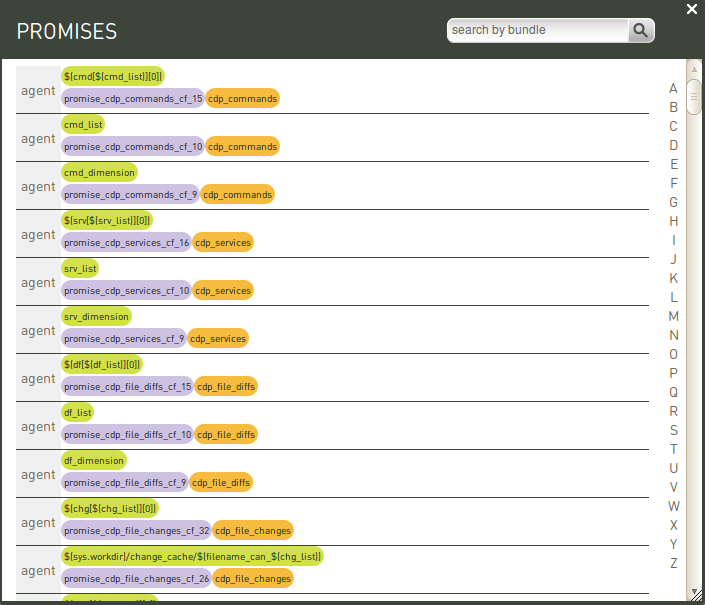Open promiser $(sys.workdir)/change_cache tag
This screenshot has height=605, width=705.
click(x=192, y=556)
